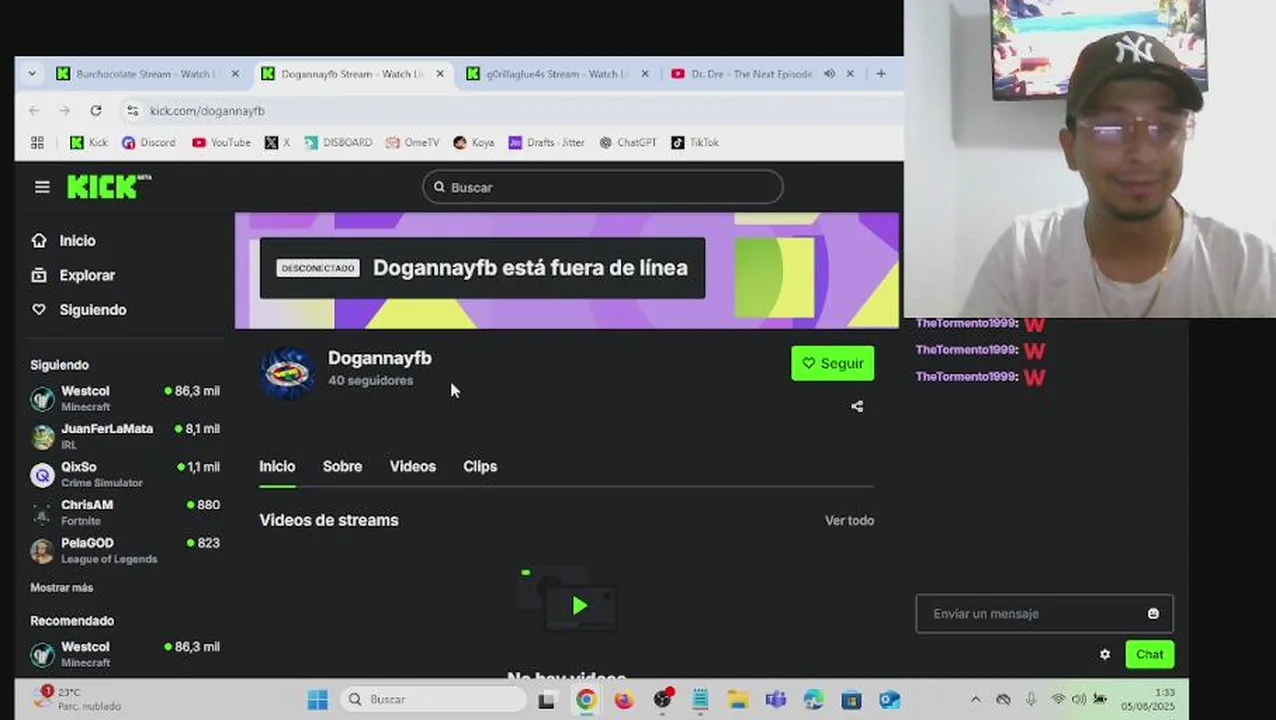Screen dimensions: 1276x720
Task: Click the browser back arrow
Action: point(35,110)
